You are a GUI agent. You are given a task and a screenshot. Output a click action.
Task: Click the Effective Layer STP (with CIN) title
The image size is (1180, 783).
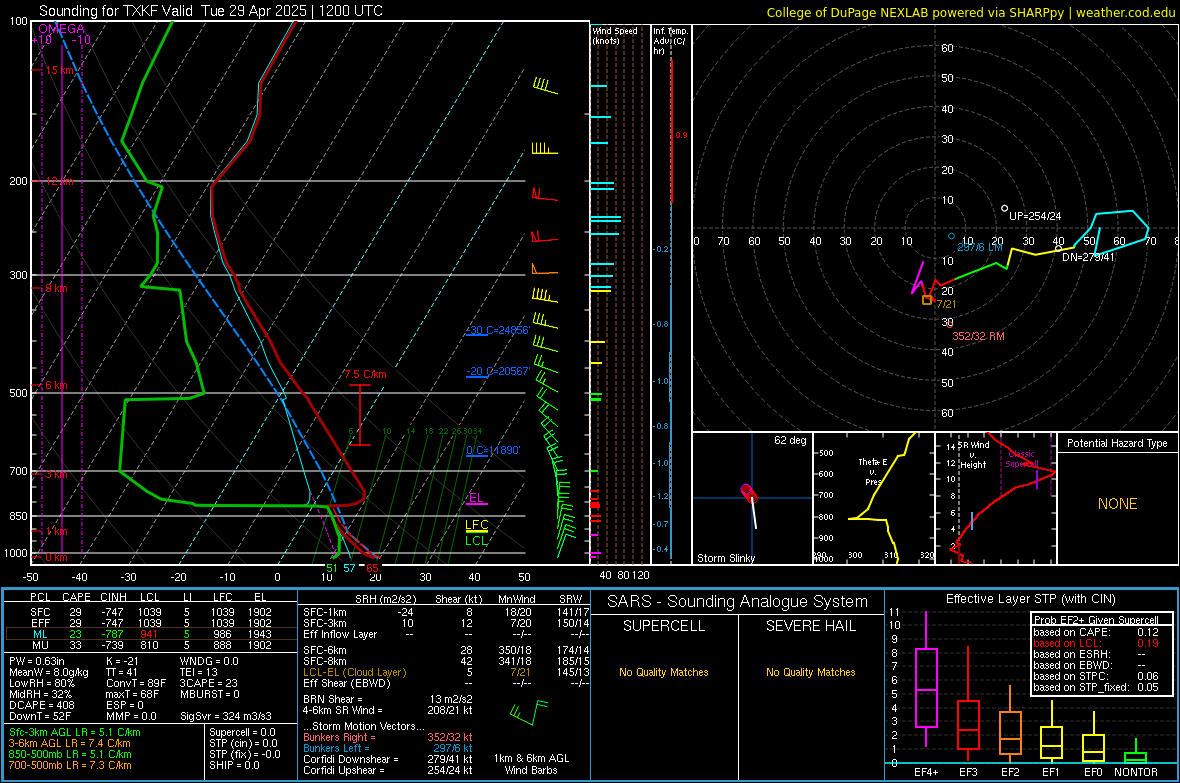pos(1030,599)
